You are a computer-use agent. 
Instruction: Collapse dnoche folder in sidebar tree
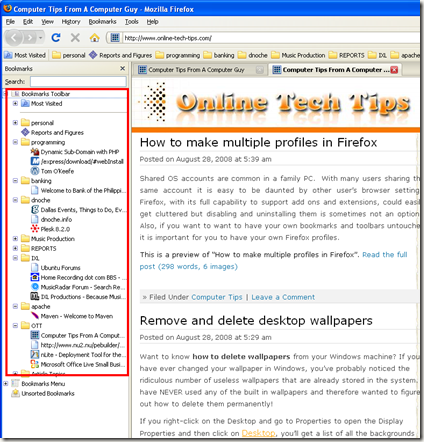pyautogui.click(x=15, y=200)
